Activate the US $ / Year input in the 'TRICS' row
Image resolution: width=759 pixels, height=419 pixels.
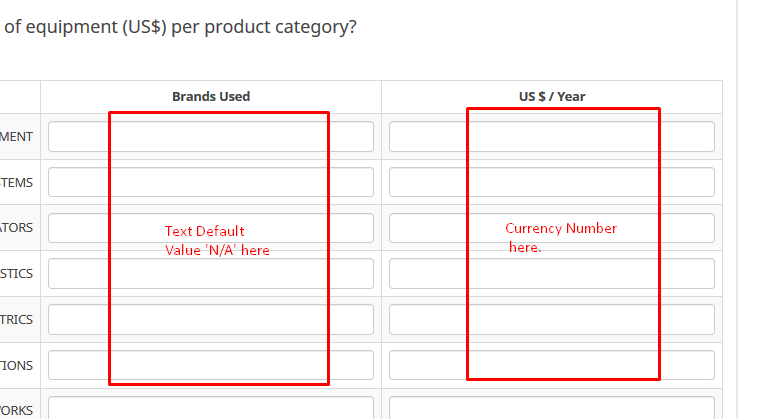[x=551, y=320]
